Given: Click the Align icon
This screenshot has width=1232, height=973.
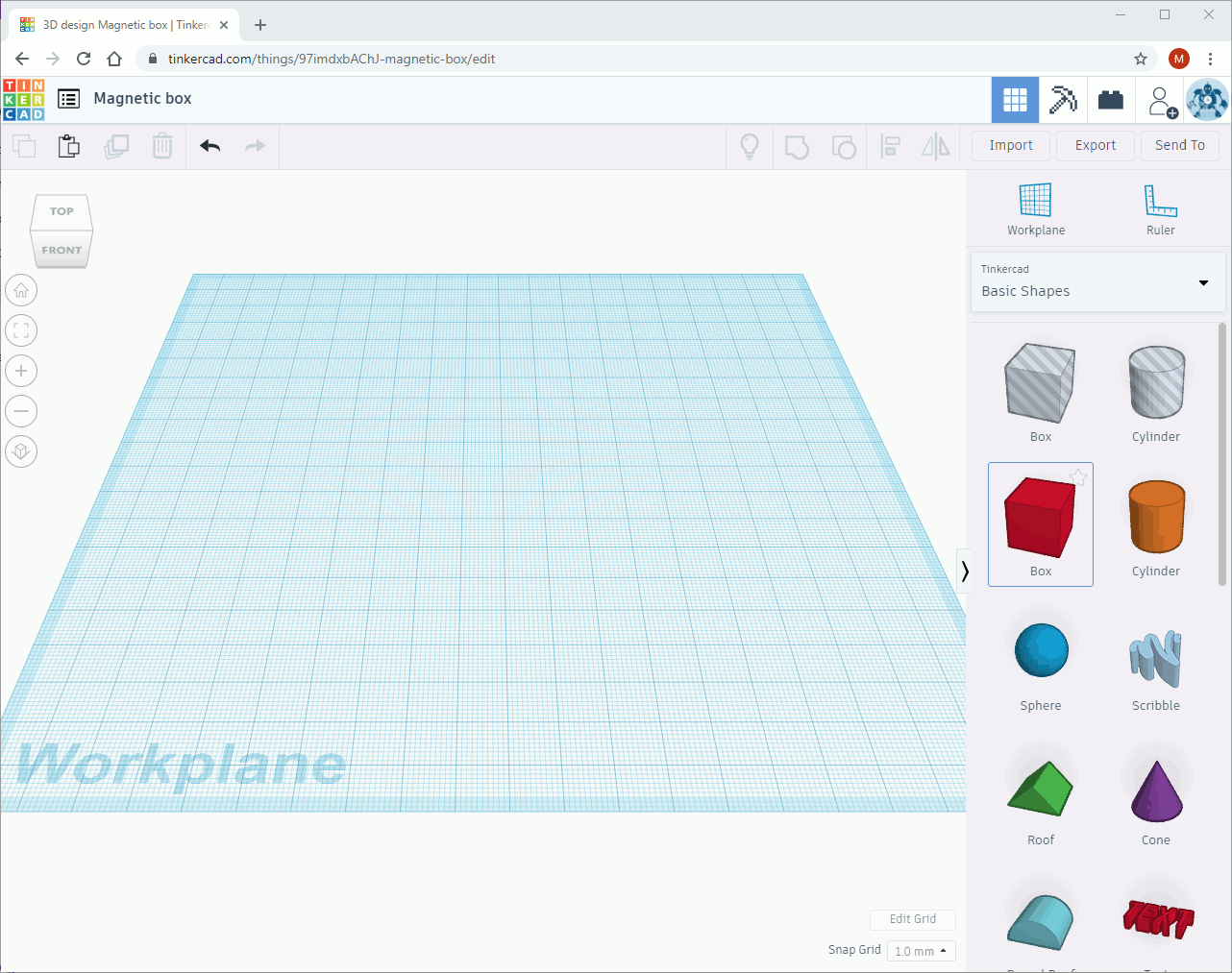Looking at the screenshot, I should 890,147.
